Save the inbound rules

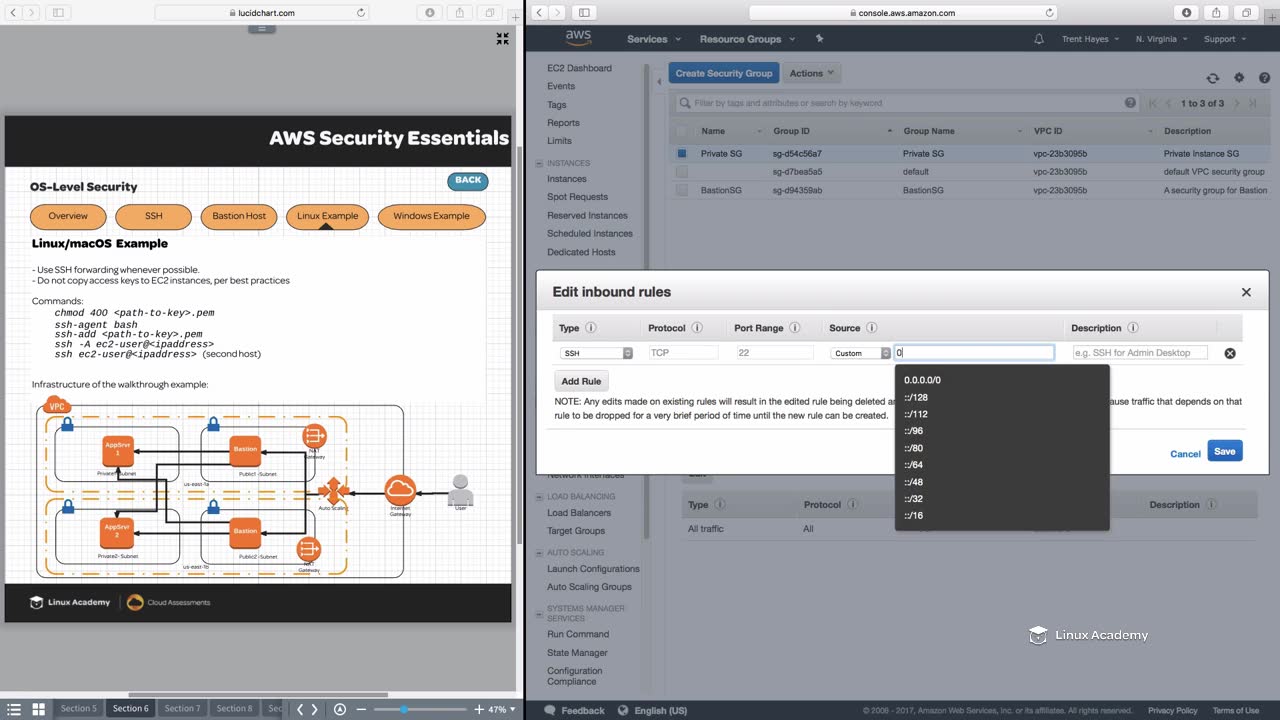tap(1225, 451)
